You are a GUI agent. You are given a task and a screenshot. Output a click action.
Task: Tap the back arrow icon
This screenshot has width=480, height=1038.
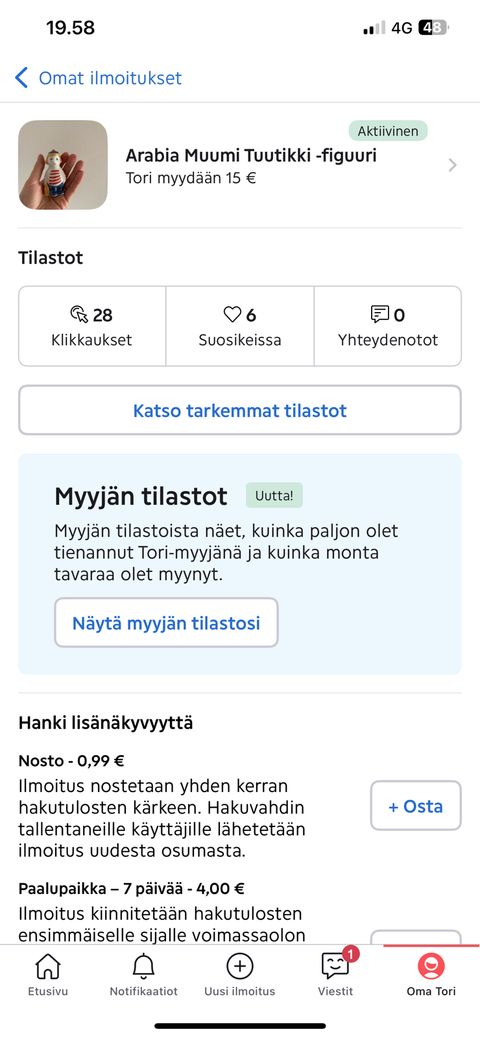click(x=21, y=78)
